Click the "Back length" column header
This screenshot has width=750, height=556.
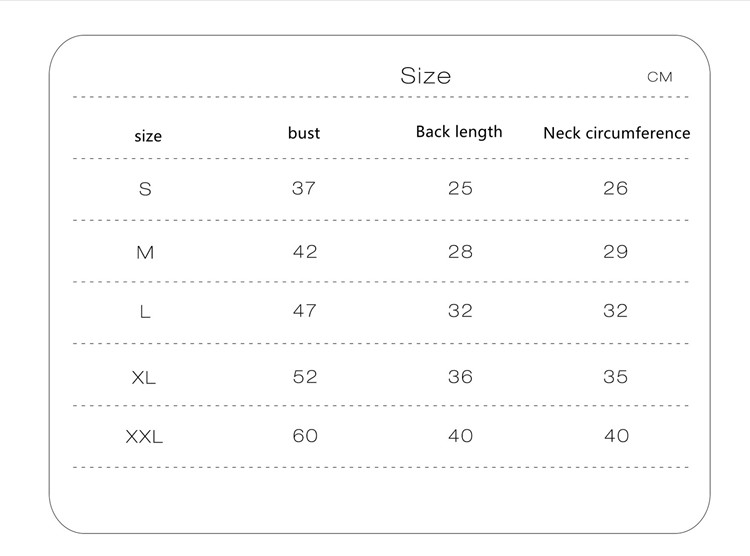pyautogui.click(x=459, y=132)
